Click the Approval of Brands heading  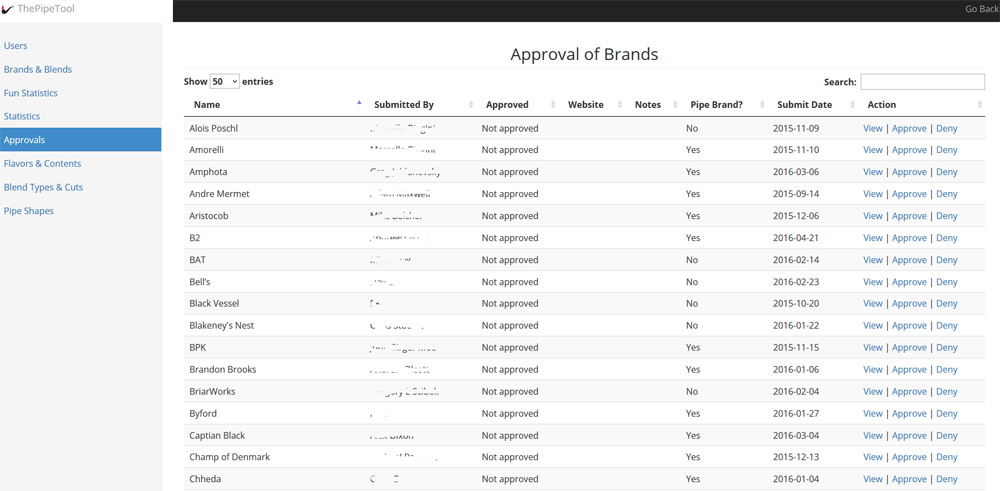pyautogui.click(x=584, y=54)
